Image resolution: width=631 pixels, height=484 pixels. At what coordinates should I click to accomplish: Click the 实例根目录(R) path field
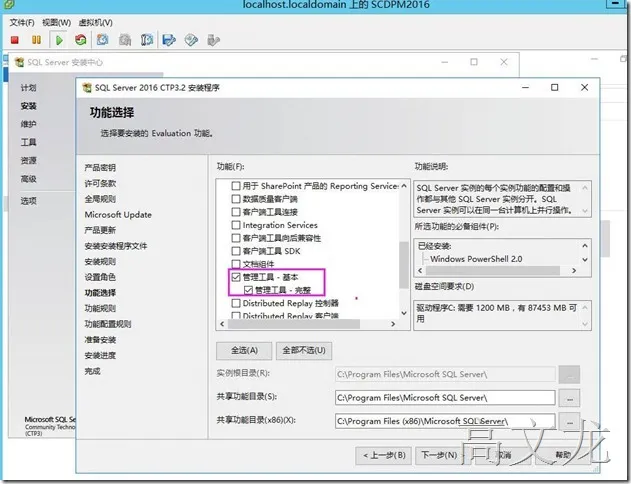tap(445, 375)
